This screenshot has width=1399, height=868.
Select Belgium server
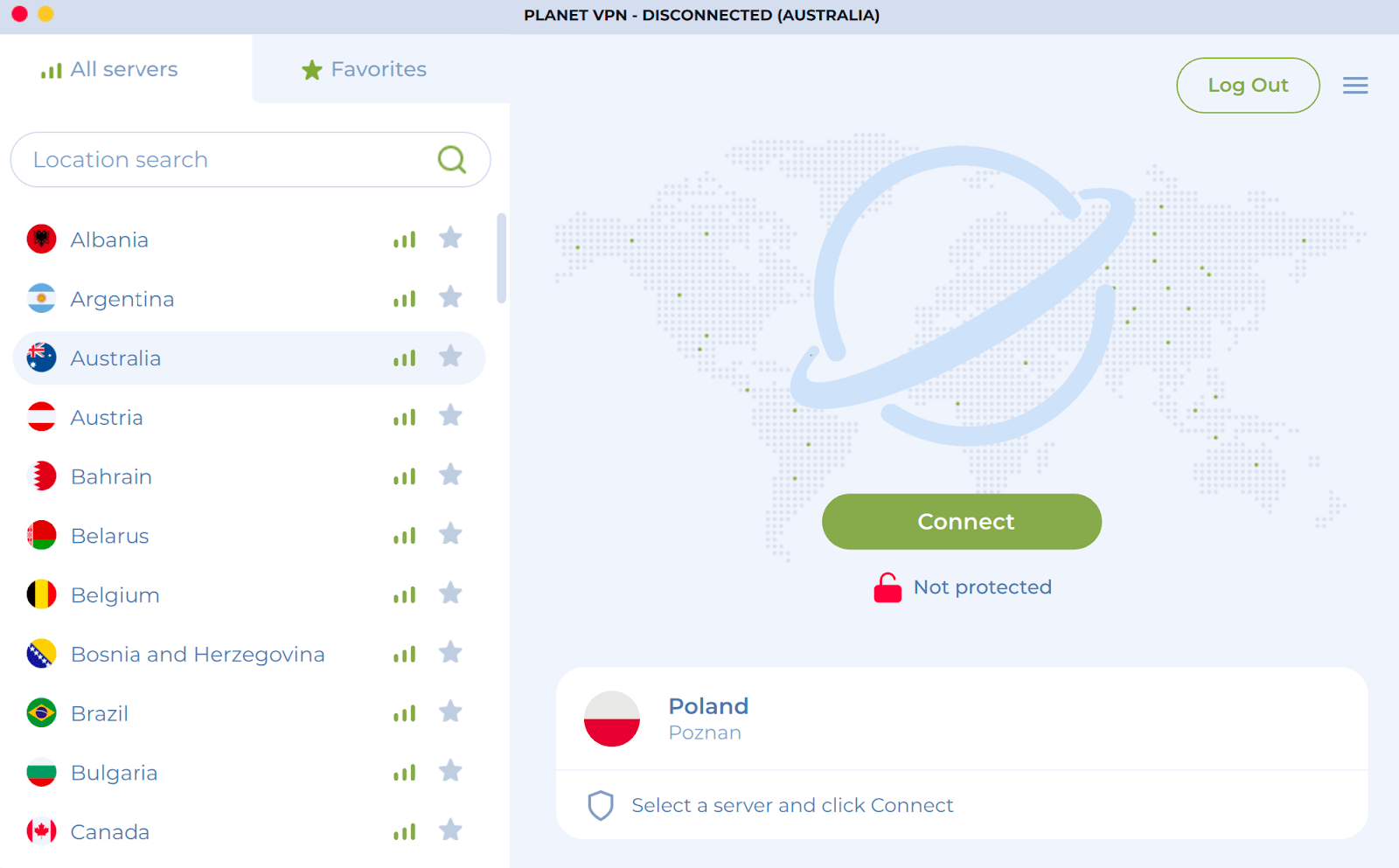coord(249,595)
